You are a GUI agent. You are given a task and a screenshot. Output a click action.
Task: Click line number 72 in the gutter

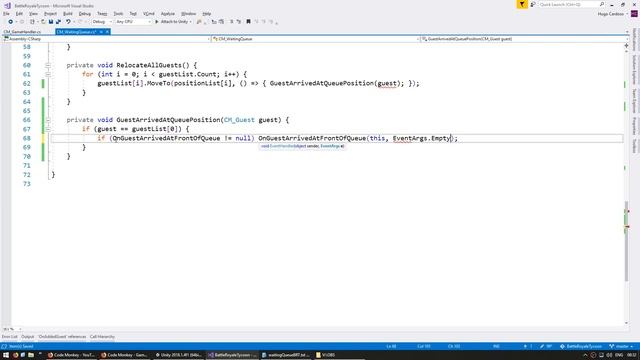[27, 175]
